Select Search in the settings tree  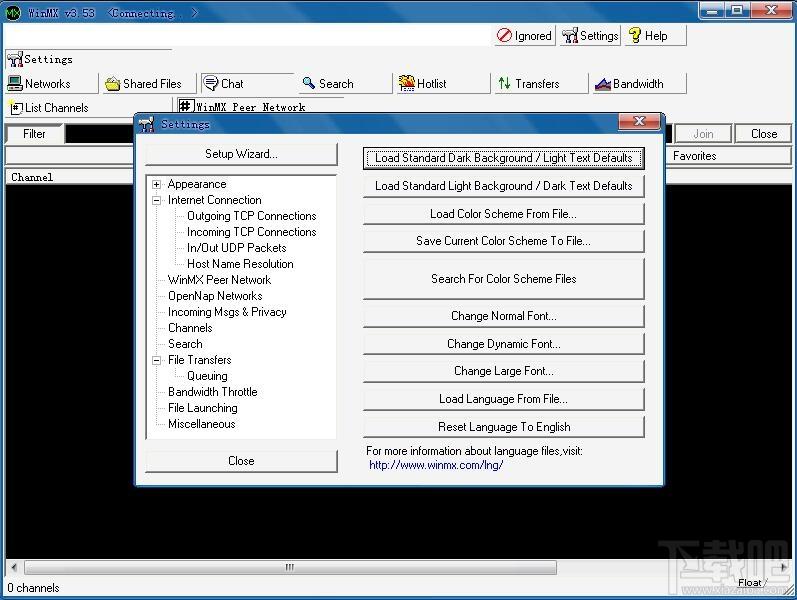(185, 344)
